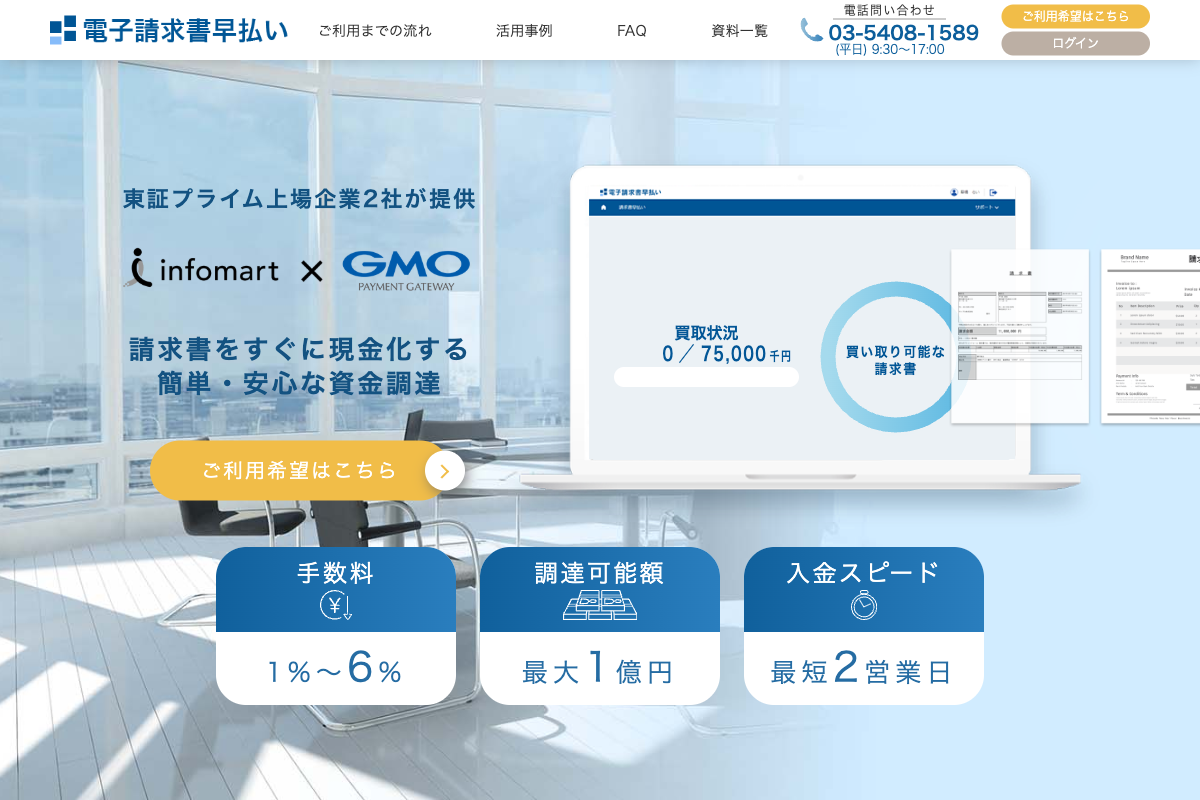The width and height of the screenshot is (1200, 800).
Task: Click the 請求書をすぐに現金化する headline
Action: point(299,349)
